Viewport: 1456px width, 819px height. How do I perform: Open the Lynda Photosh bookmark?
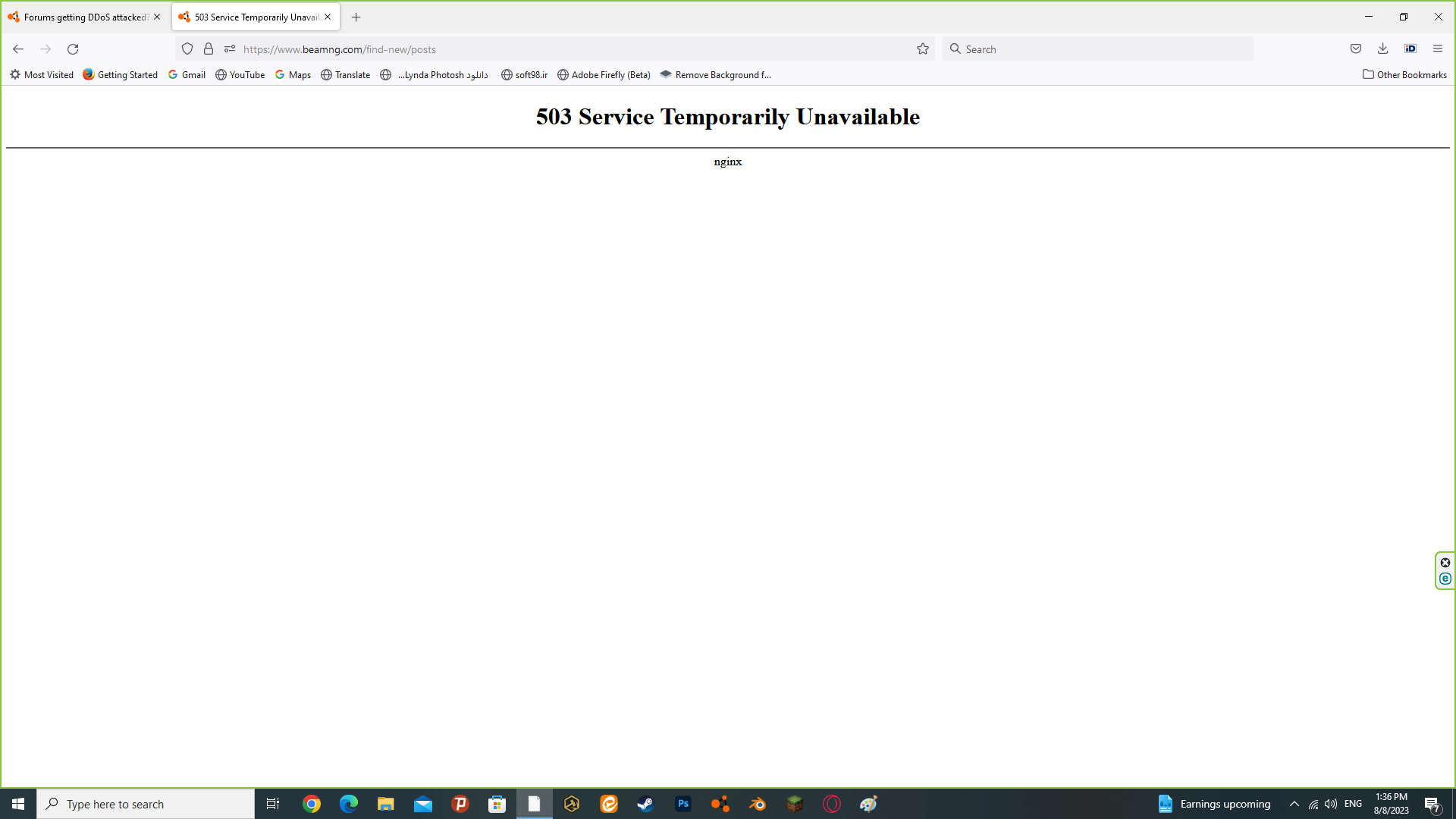[x=435, y=75]
